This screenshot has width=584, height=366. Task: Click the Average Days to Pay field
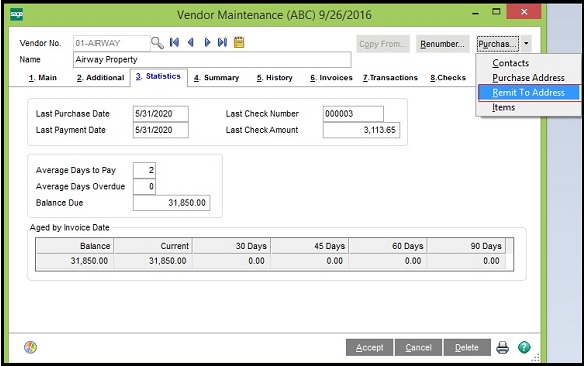144,170
